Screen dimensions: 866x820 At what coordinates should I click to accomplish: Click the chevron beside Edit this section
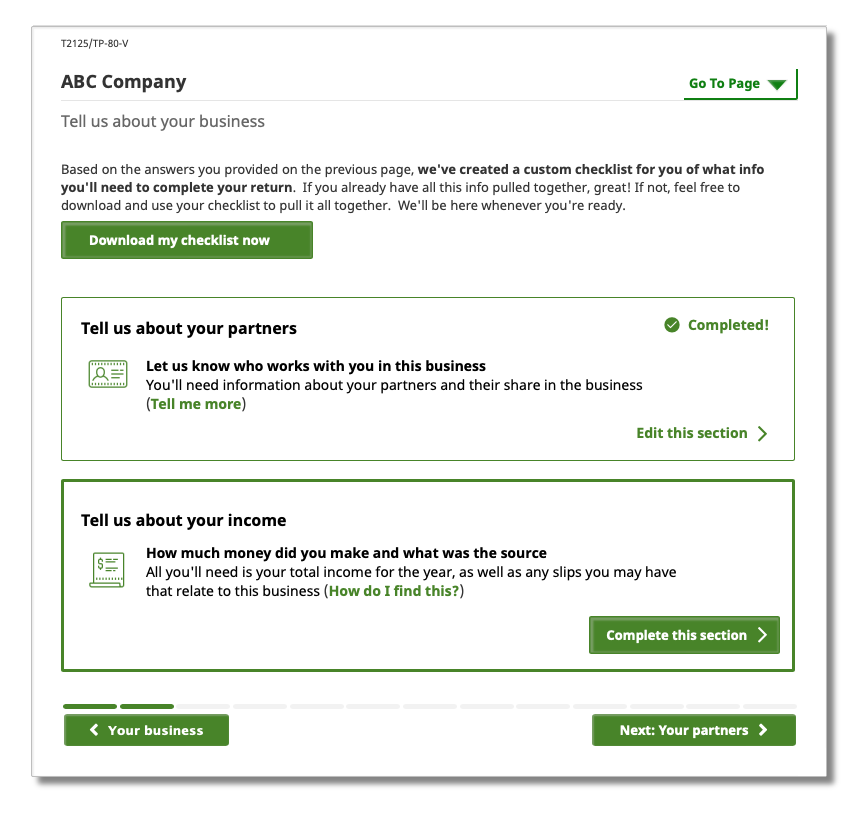point(763,434)
